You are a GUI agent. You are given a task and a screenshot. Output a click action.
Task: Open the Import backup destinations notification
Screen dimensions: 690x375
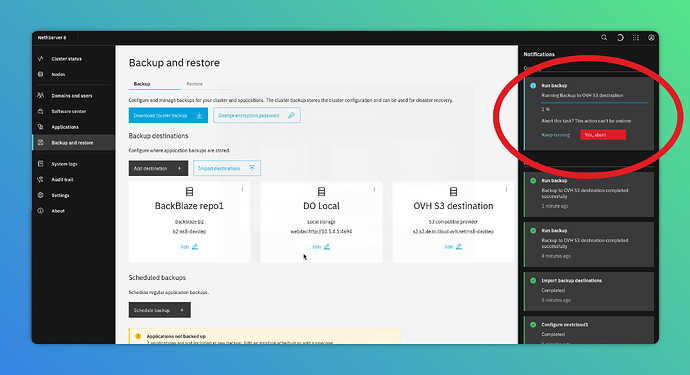[x=589, y=290]
